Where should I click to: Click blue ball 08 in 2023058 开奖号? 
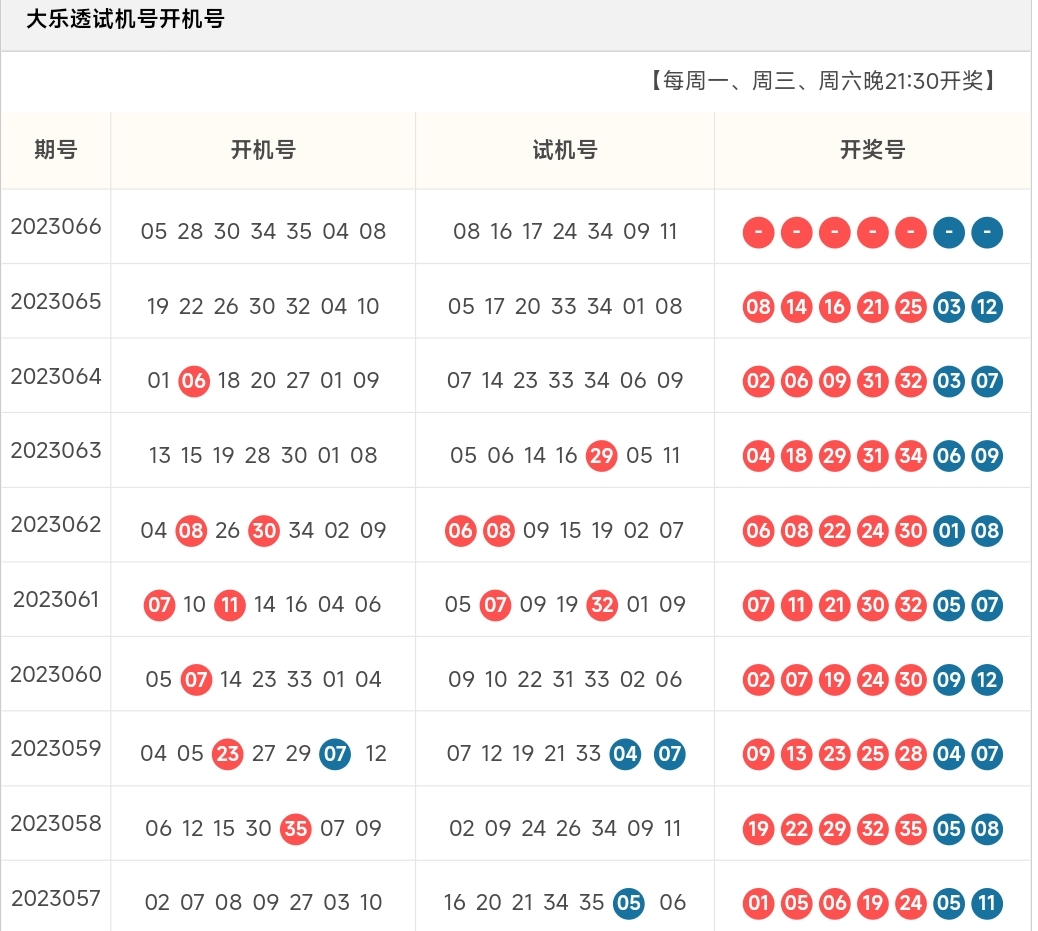pos(987,828)
